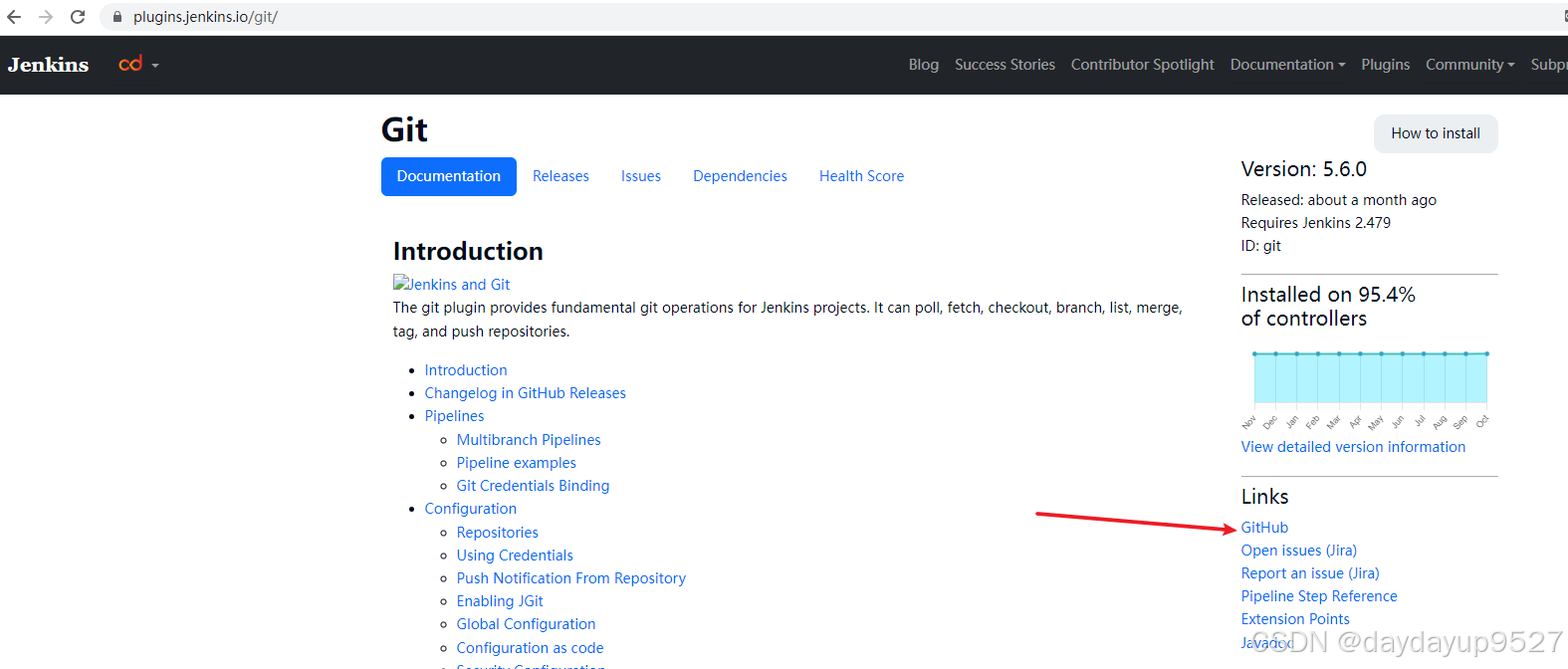Open the Blog menu item
This screenshot has width=1568, height=669.
(924, 65)
